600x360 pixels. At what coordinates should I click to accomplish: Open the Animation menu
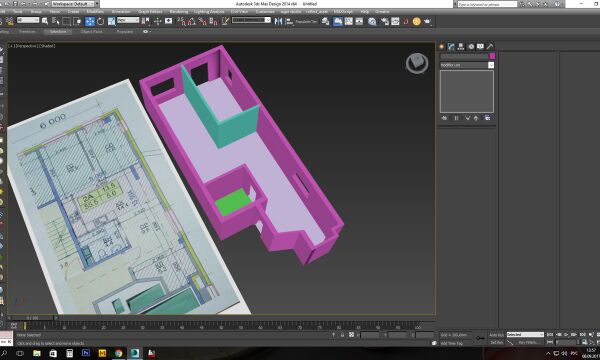121,12
